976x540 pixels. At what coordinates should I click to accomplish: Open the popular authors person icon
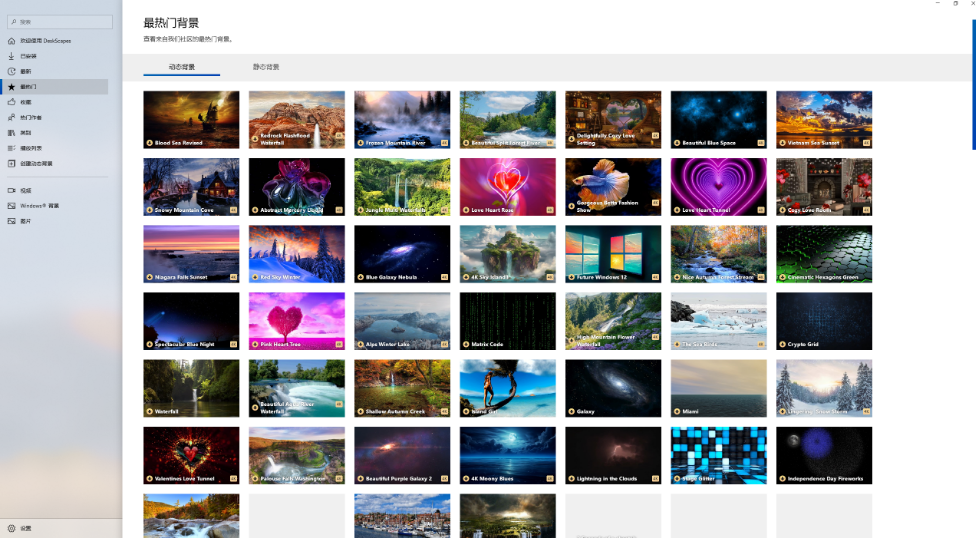click(x=12, y=117)
